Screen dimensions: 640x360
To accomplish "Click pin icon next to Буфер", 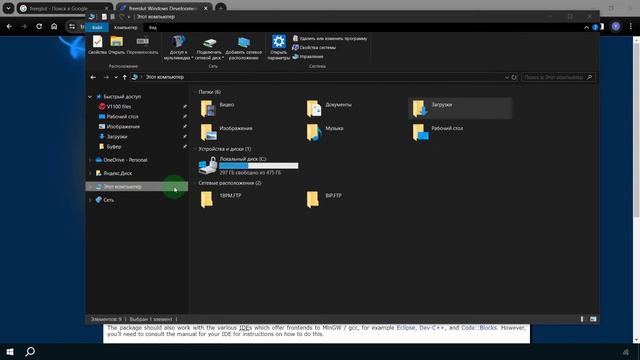I will coord(184,146).
